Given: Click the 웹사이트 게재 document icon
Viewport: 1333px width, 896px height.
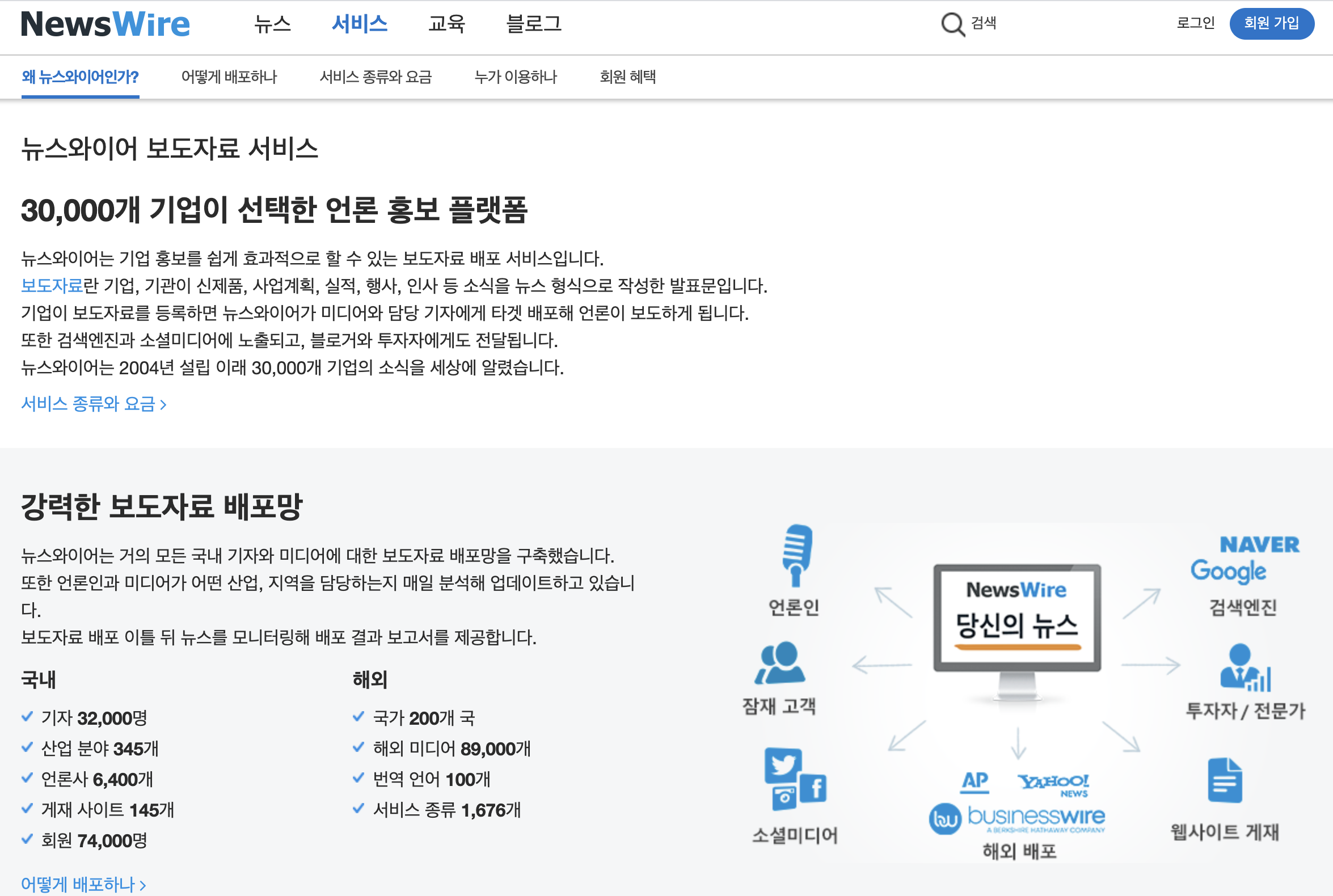Looking at the screenshot, I should click(1225, 780).
